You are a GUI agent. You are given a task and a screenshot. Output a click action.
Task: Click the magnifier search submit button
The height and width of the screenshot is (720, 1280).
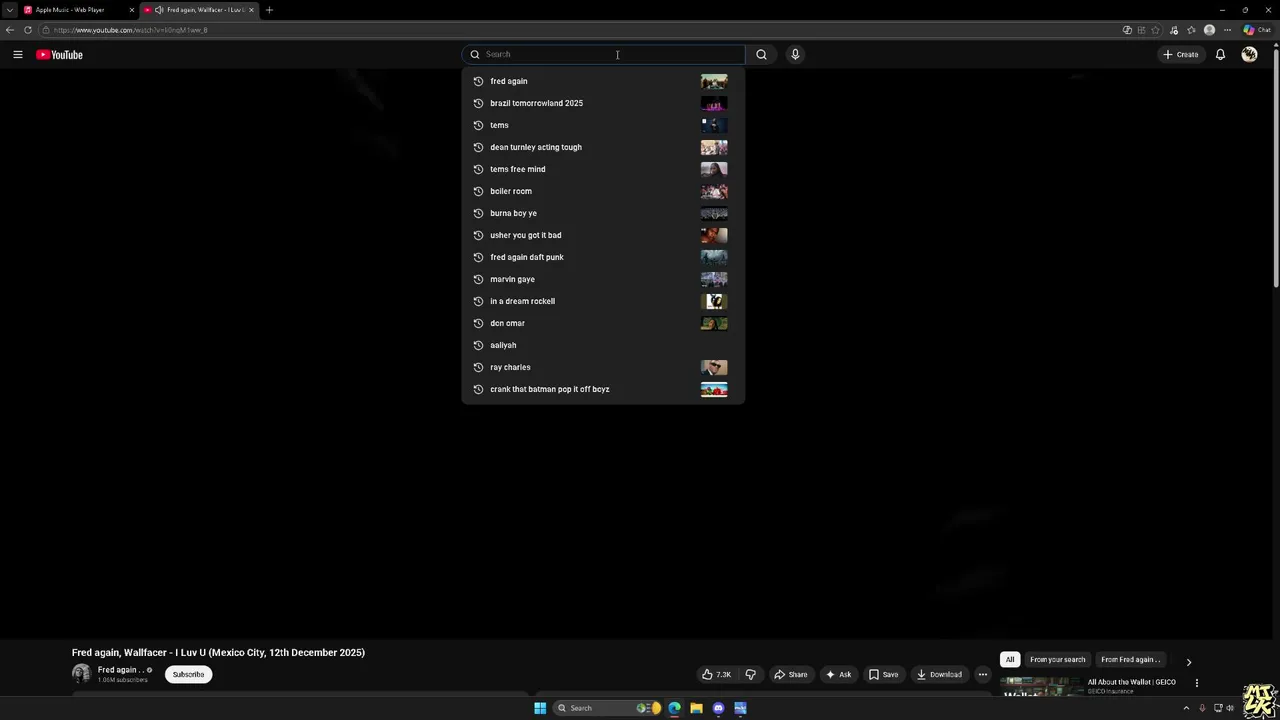761,55
